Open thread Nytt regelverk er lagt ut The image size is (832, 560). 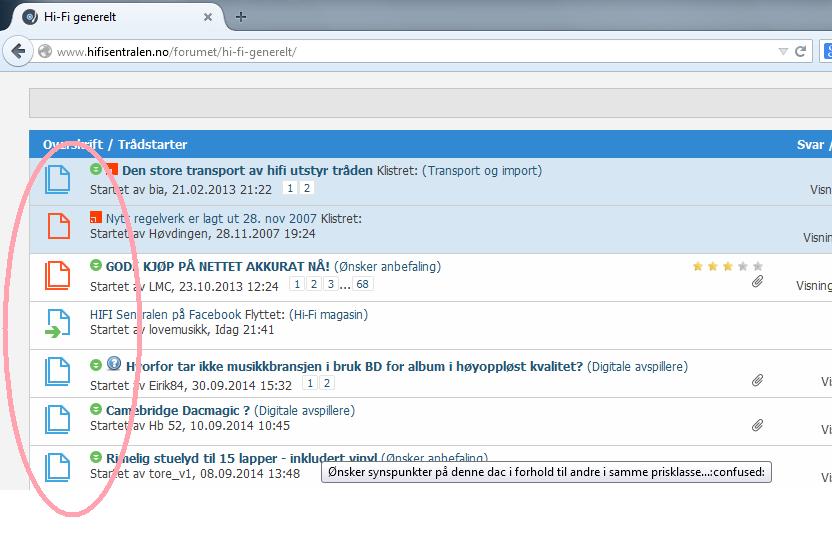pyautogui.click(x=211, y=218)
